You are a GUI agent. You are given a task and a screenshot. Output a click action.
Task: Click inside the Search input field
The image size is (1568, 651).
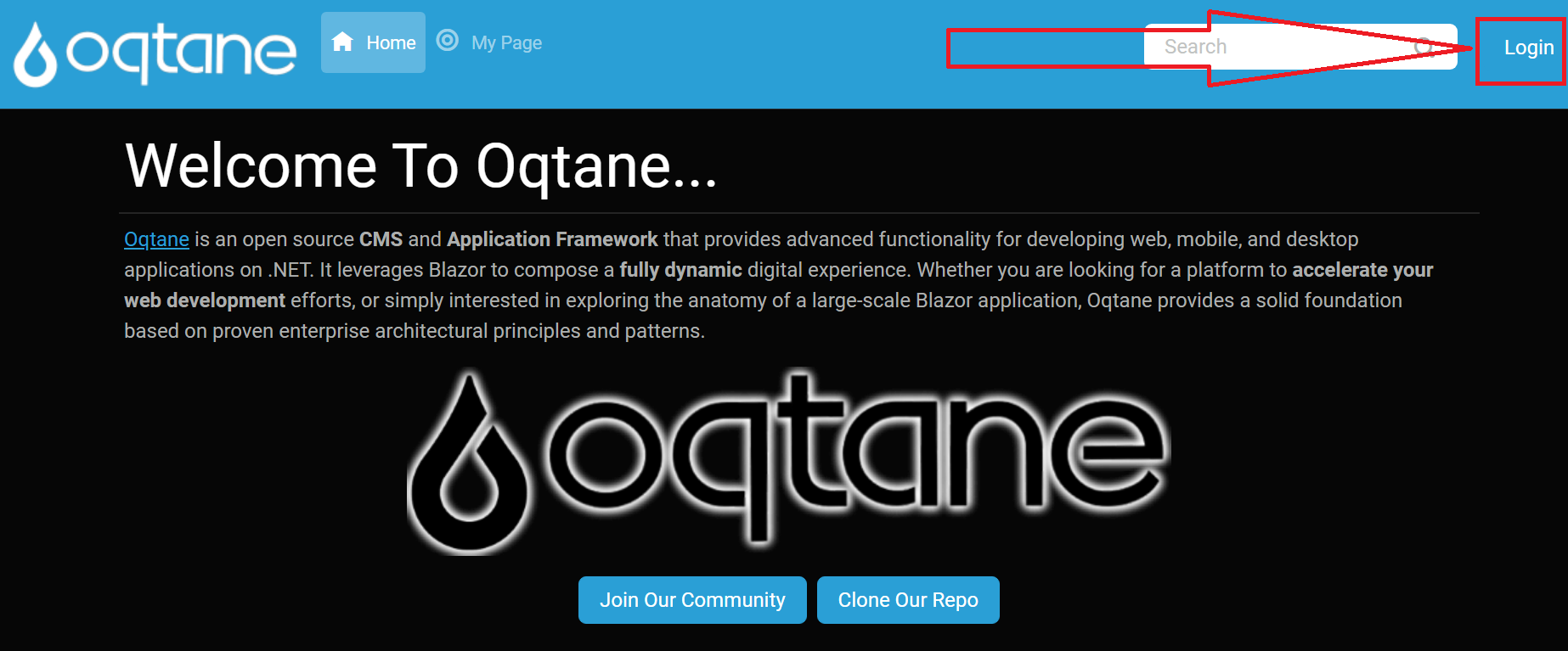tap(1300, 47)
